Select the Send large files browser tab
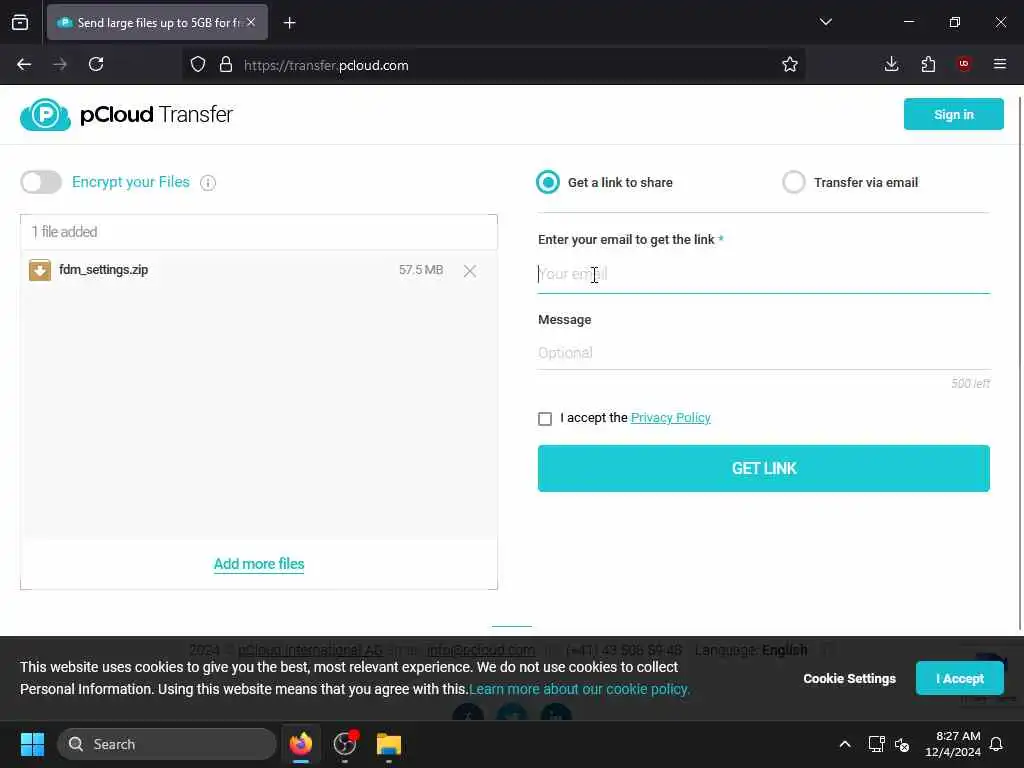 [157, 23]
